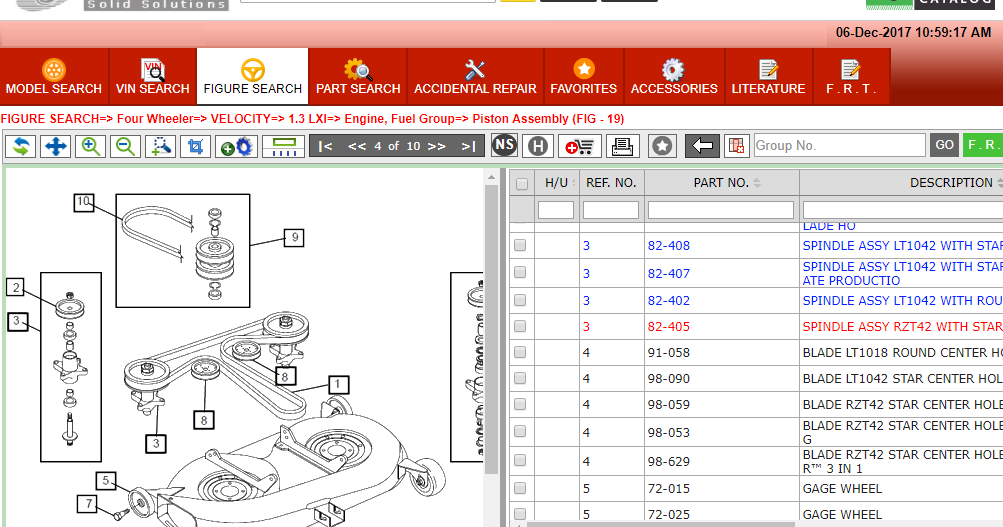The width and height of the screenshot is (1003, 527).
Task: Open the Accidental Repair section
Action: tap(475, 77)
